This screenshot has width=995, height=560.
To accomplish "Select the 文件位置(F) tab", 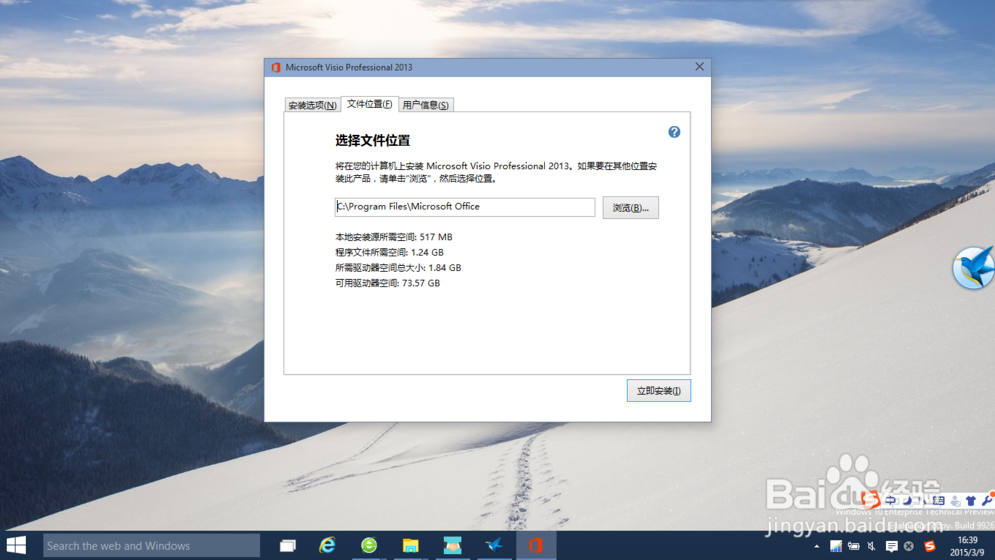I will pos(369,104).
